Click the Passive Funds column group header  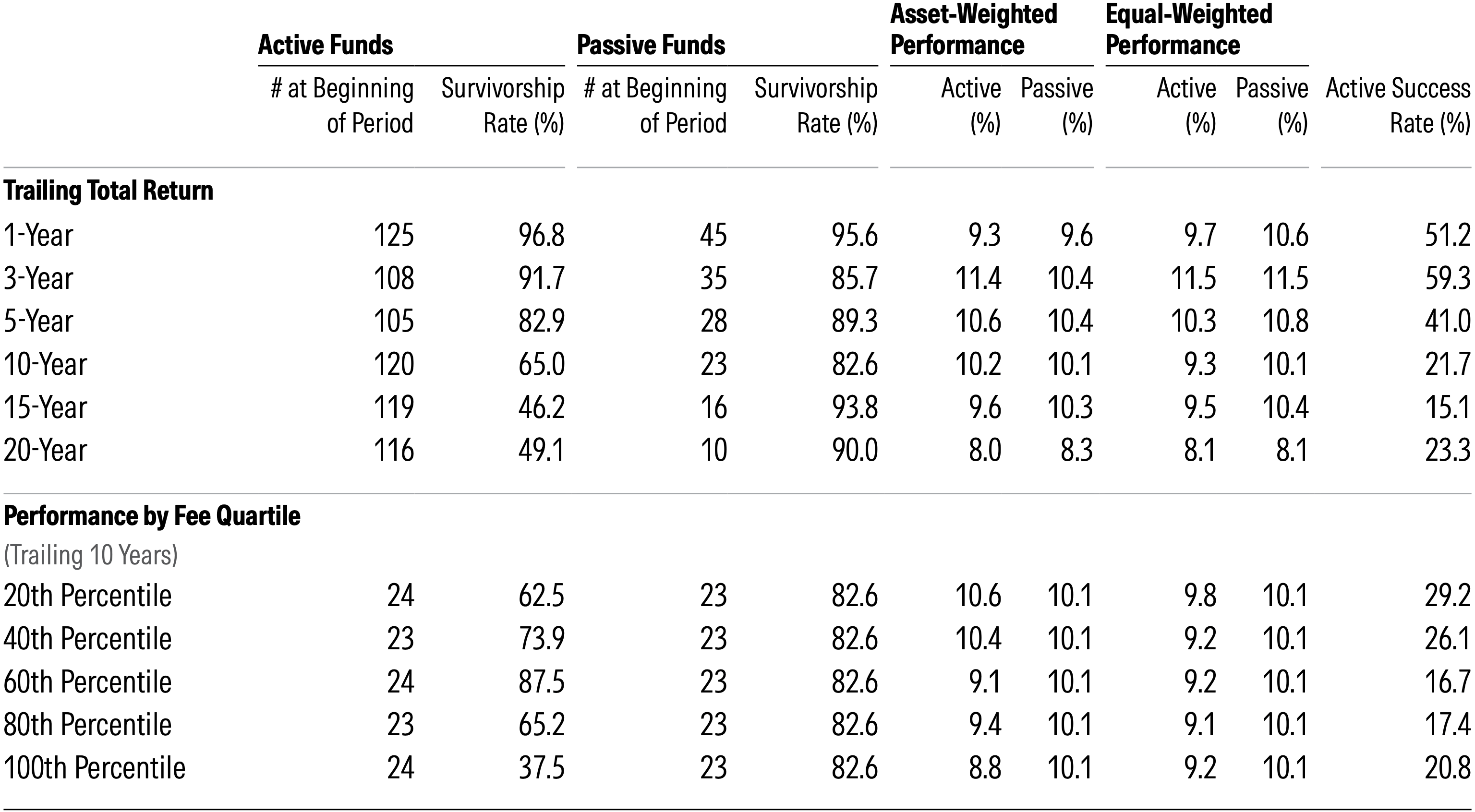[x=651, y=45]
